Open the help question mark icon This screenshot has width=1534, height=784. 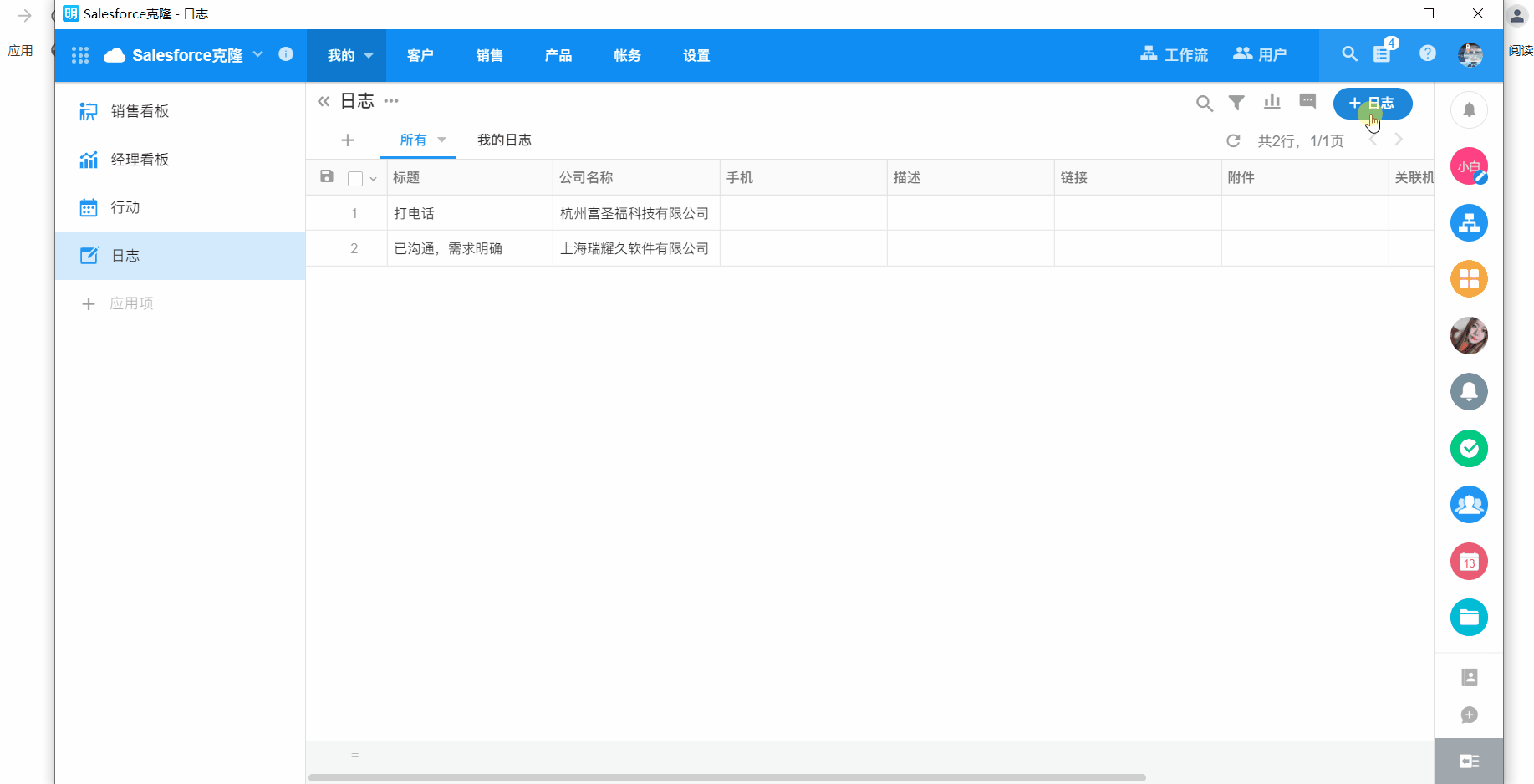[x=1428, y=53]
